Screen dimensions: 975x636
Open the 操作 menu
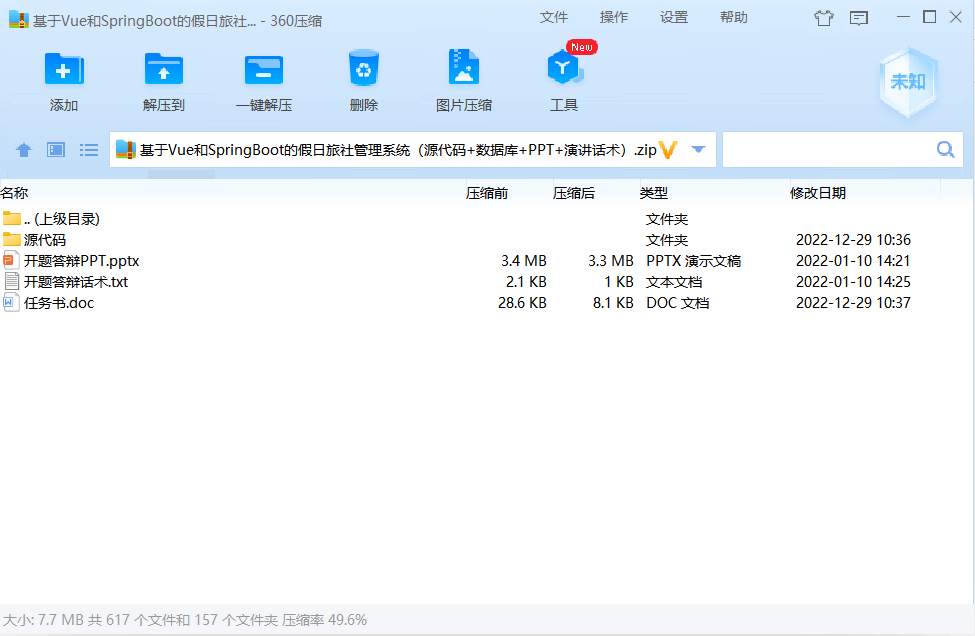[x=613, y=17]
